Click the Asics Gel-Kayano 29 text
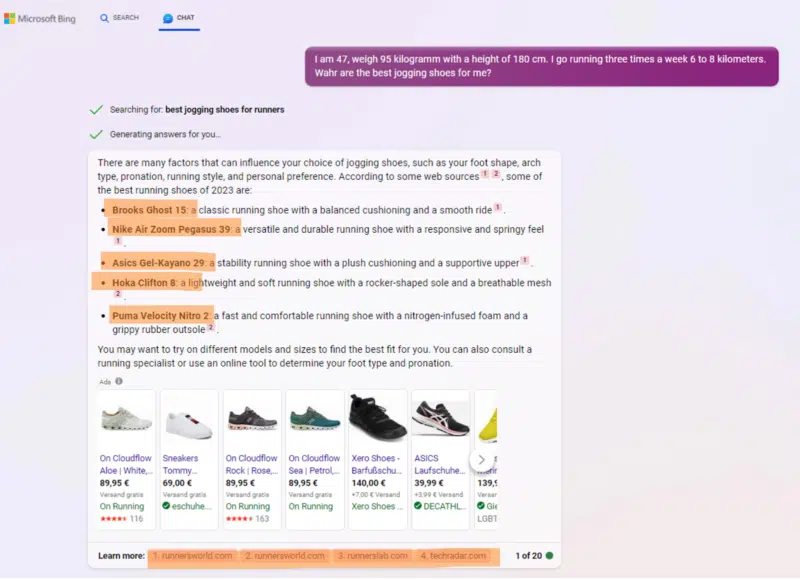Screen dimensions: 800x580 click(159, 263)
